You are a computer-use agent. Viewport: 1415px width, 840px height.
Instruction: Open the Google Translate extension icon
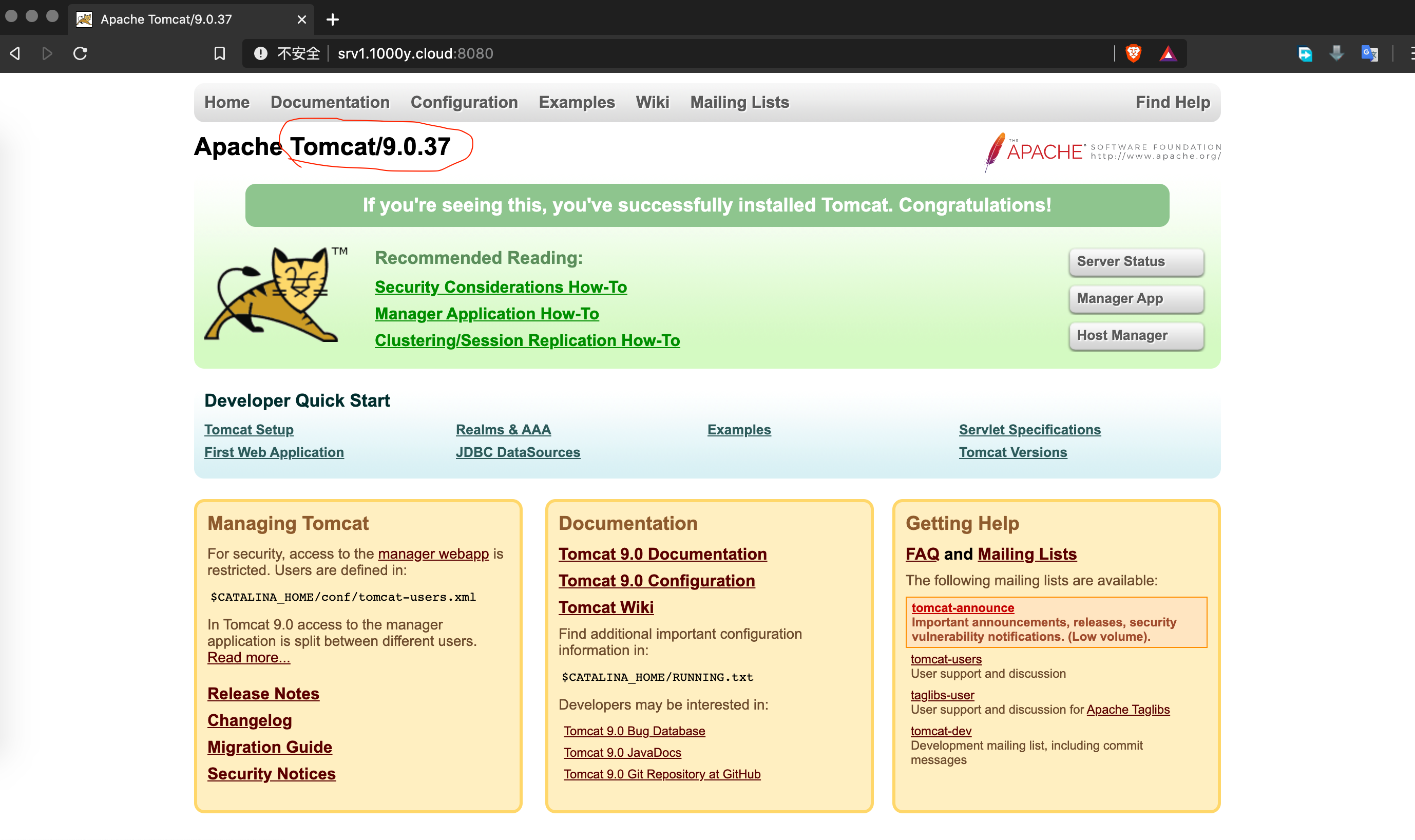click(x=1369, y=53)
